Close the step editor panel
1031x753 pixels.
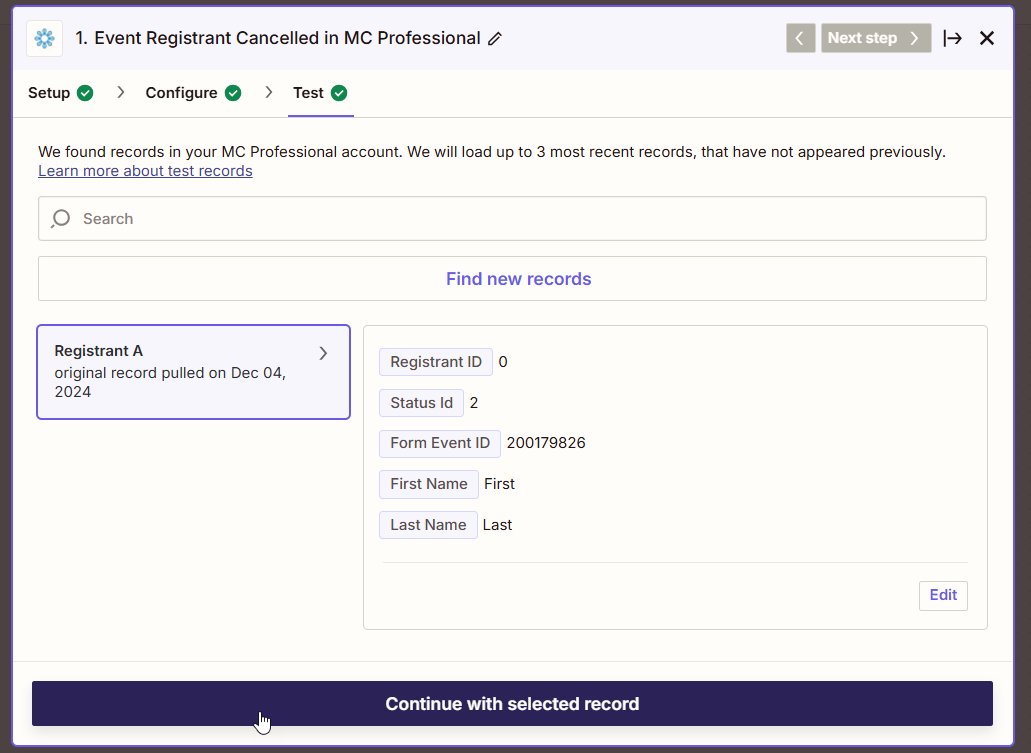coord(986,38)
